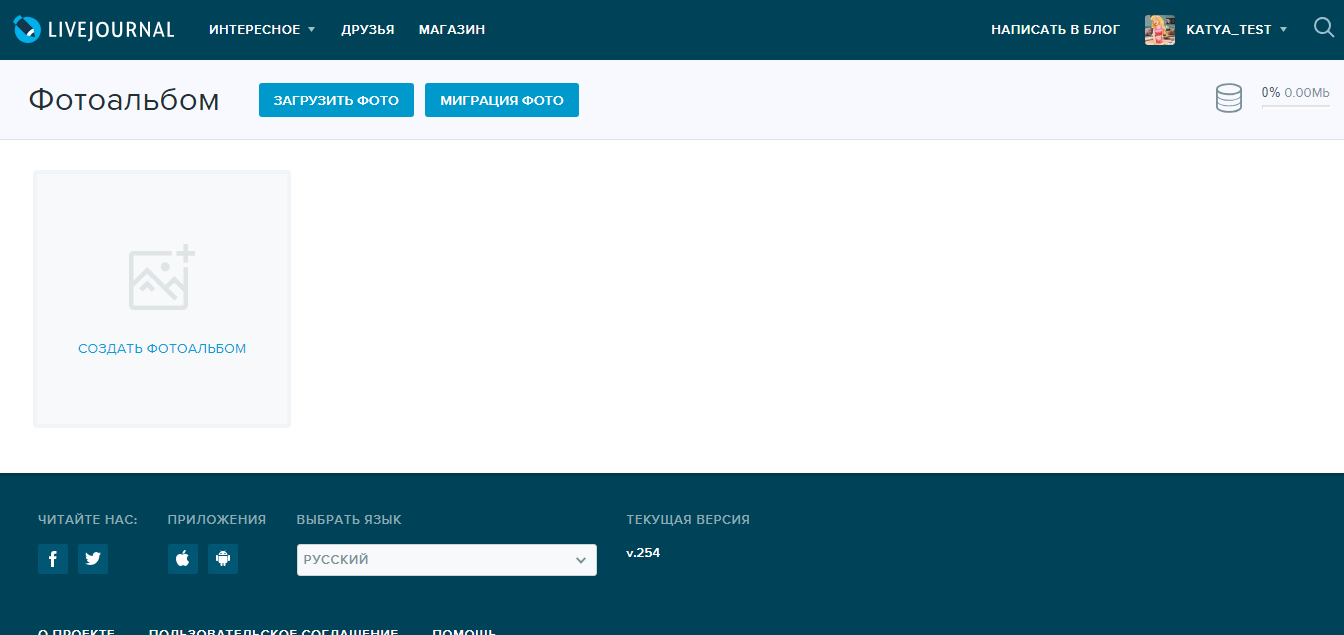Open the KATYA_TEST account dropdown

coord(1237,29)
